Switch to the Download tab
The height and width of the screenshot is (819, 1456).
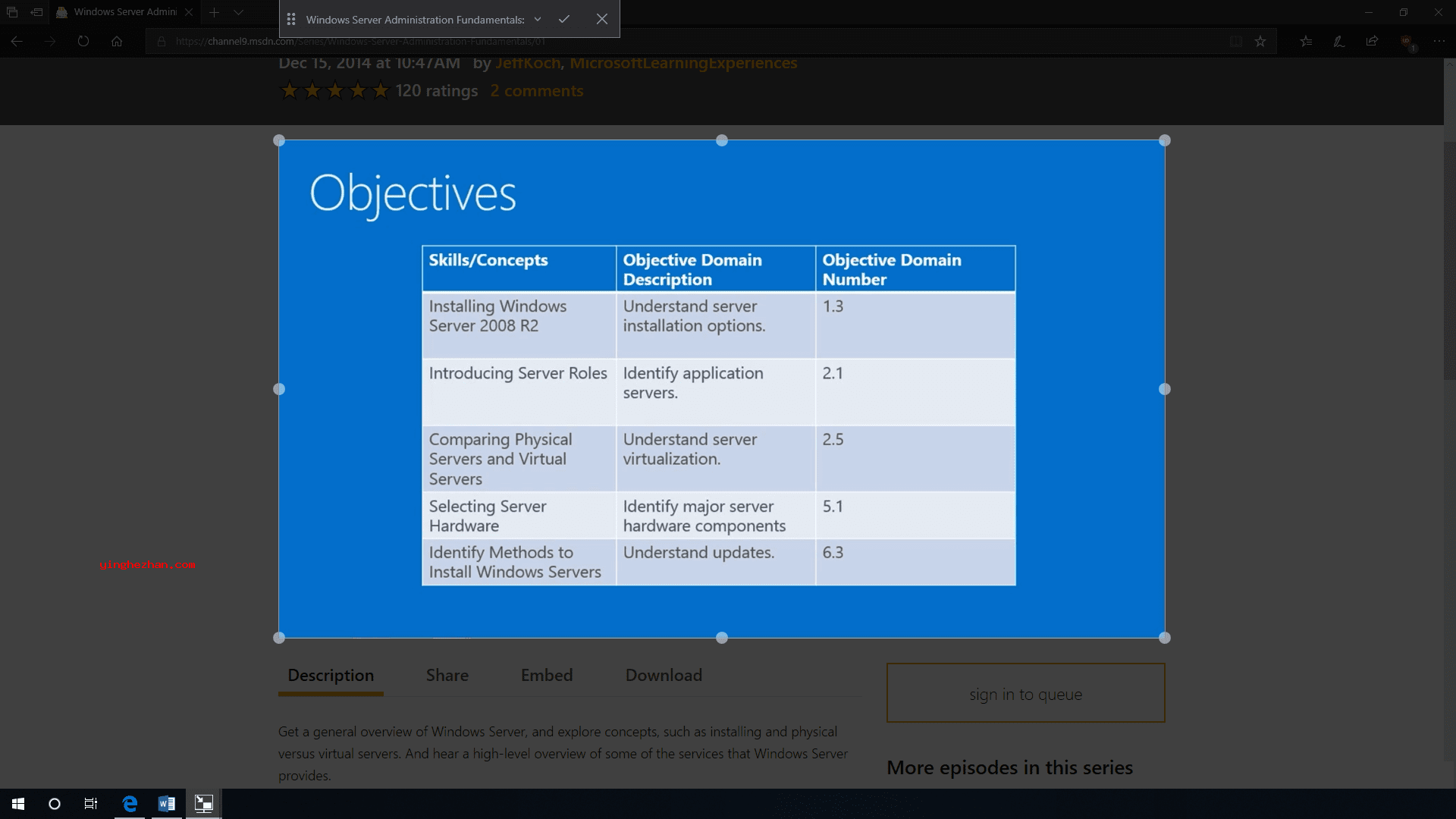(x=664, y=675)
